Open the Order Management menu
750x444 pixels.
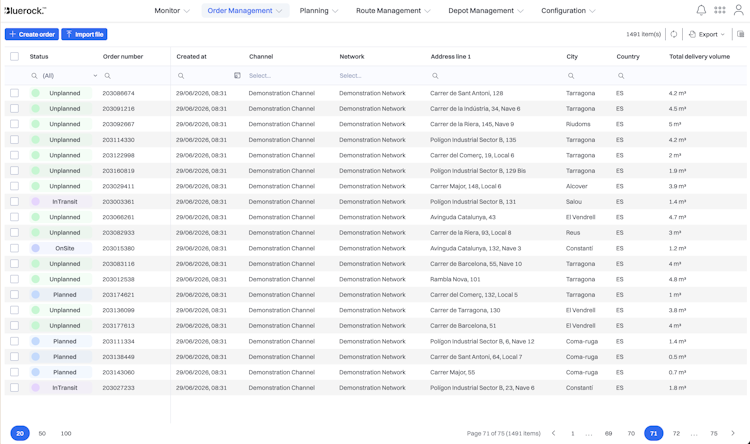click(x=245, y=11)
